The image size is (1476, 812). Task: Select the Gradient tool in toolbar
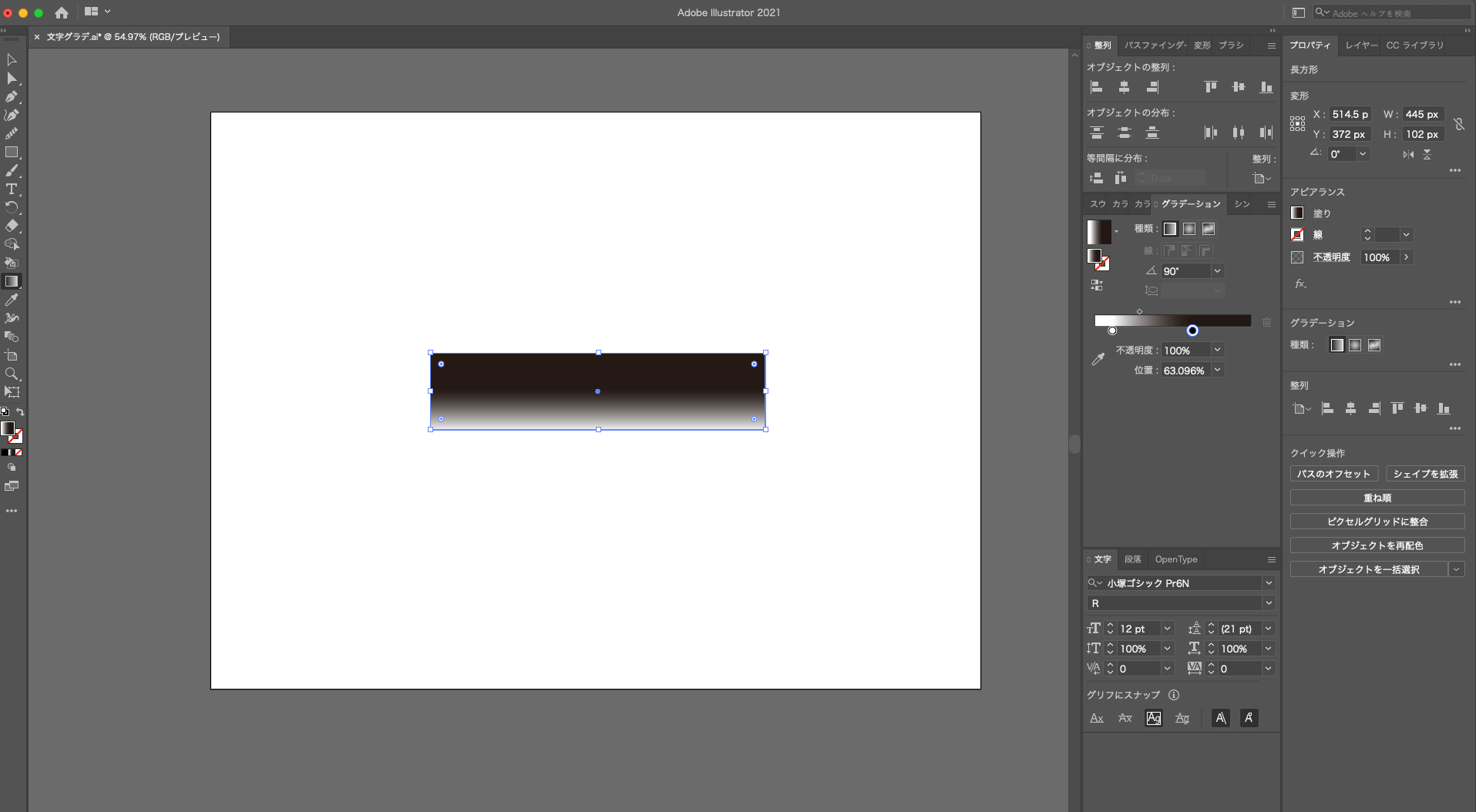12,282
